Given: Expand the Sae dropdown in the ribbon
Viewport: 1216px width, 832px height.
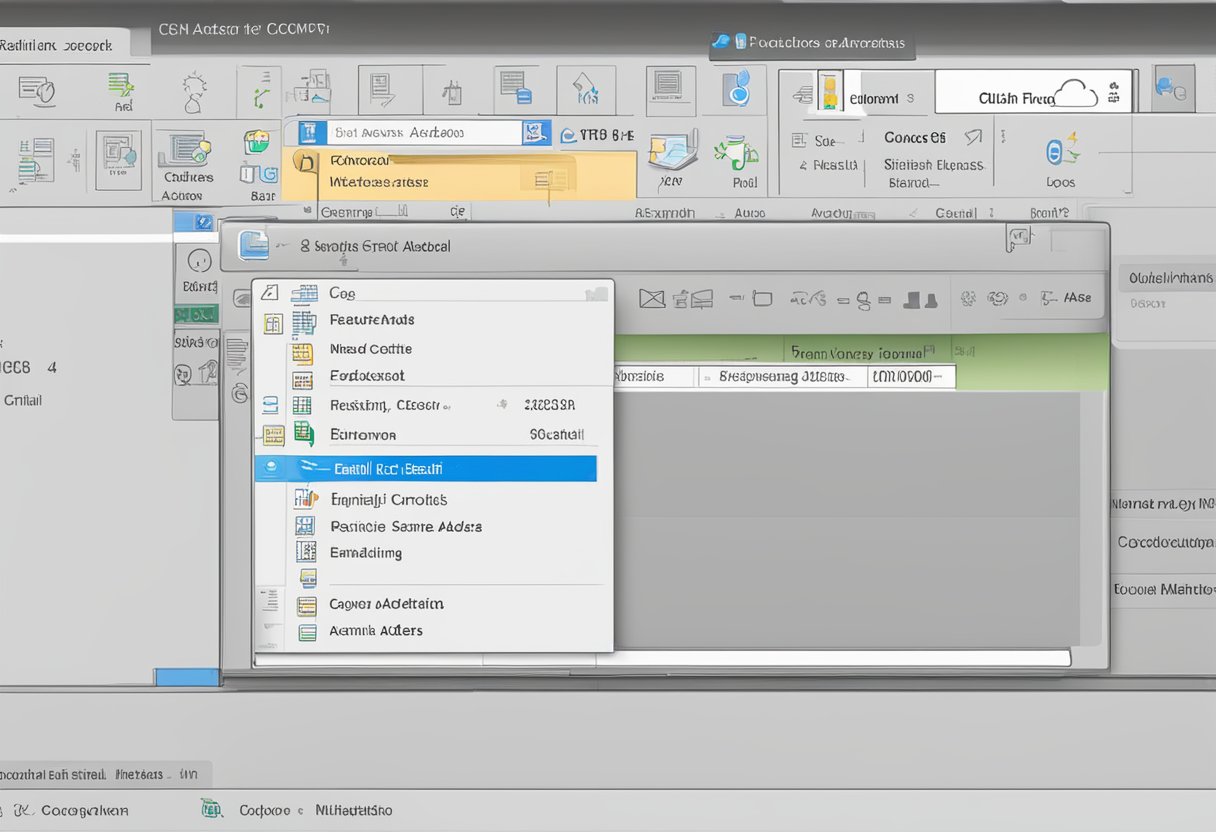Looking at the screenshot, I should pyautogui.click(x=824, y=140).
